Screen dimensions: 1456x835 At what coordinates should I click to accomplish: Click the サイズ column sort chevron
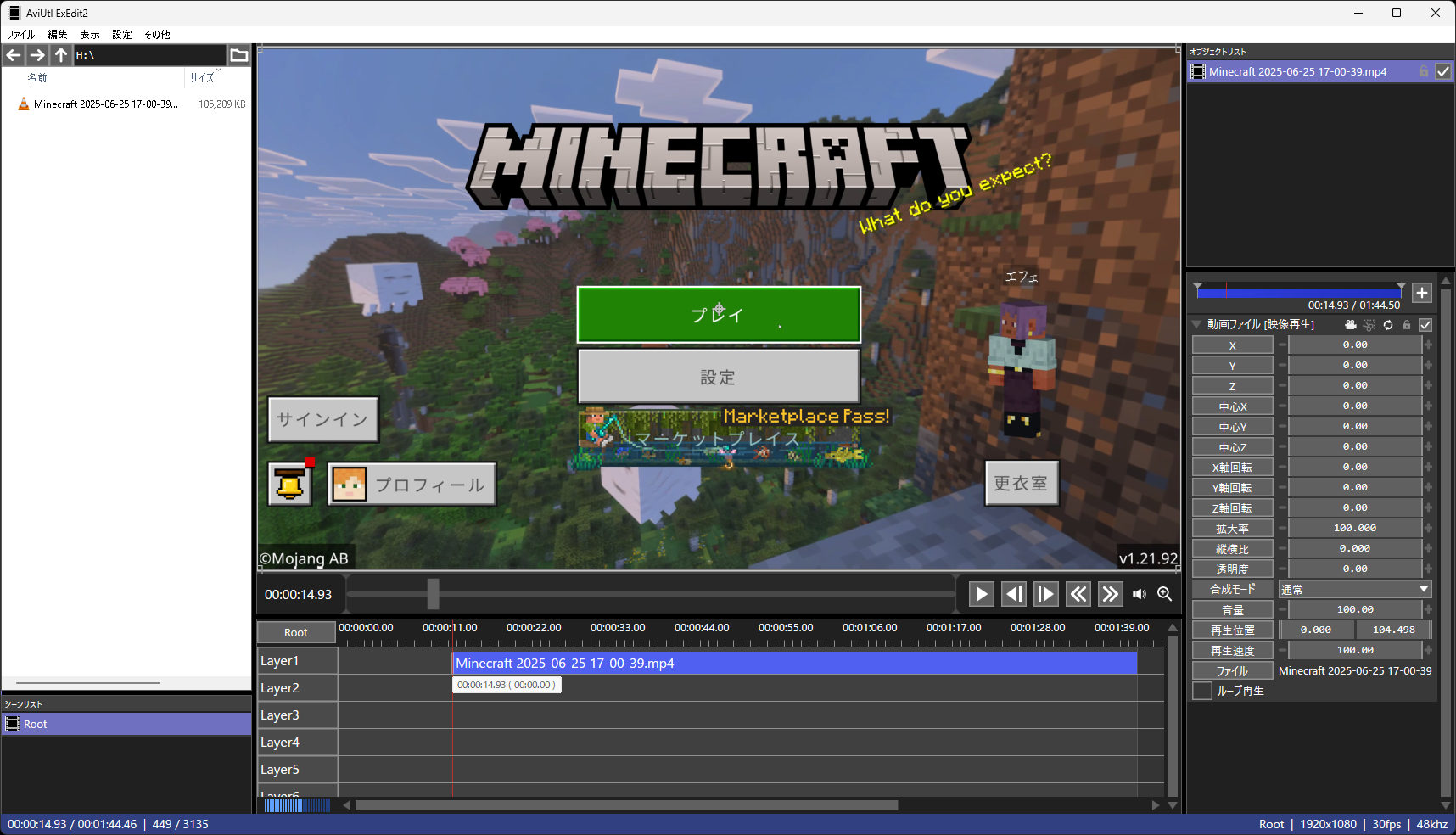[218, 70]
